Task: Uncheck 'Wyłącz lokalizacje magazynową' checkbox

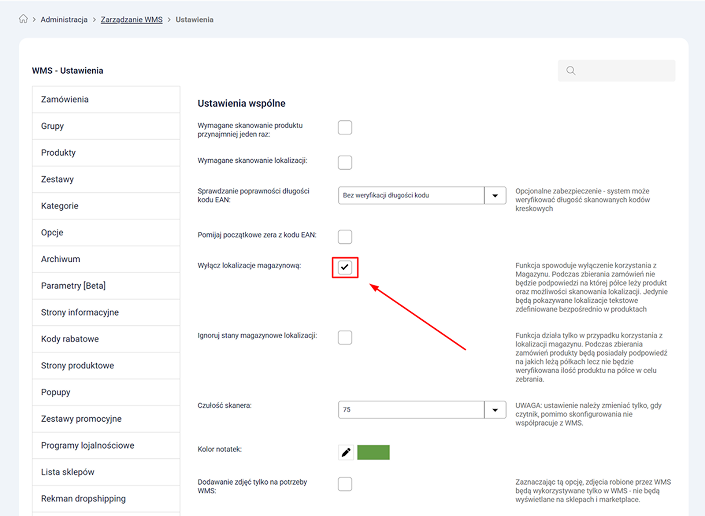Action: (345, 267)
